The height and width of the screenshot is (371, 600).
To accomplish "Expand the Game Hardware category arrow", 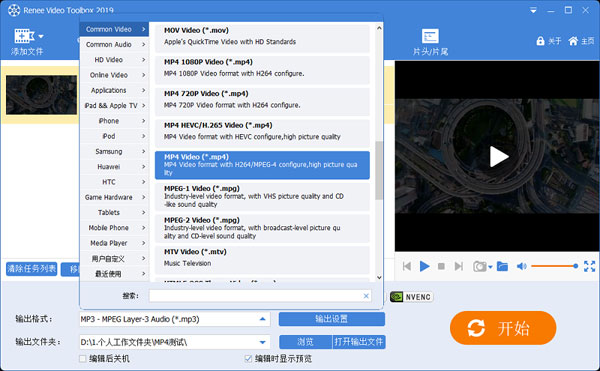I will (x=143, y=197).
